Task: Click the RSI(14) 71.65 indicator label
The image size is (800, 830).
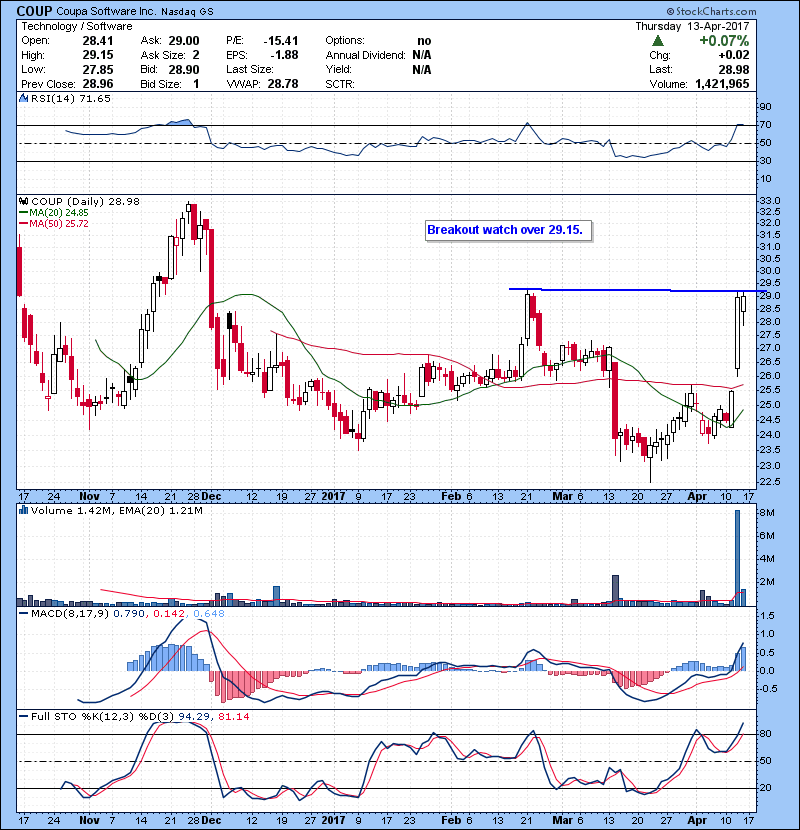Action: (71, 98)
